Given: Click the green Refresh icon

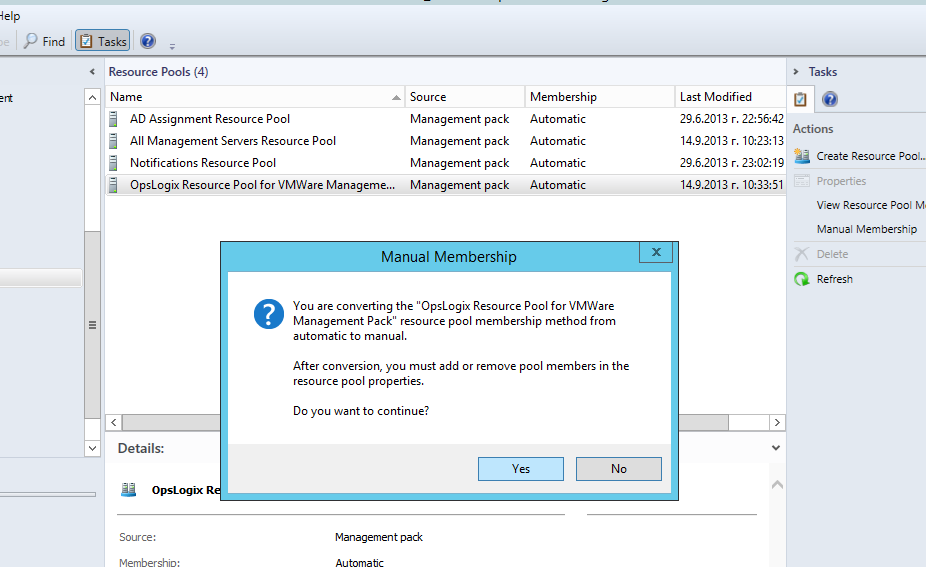Looking at the screenshot, I should tap(802, 279).
